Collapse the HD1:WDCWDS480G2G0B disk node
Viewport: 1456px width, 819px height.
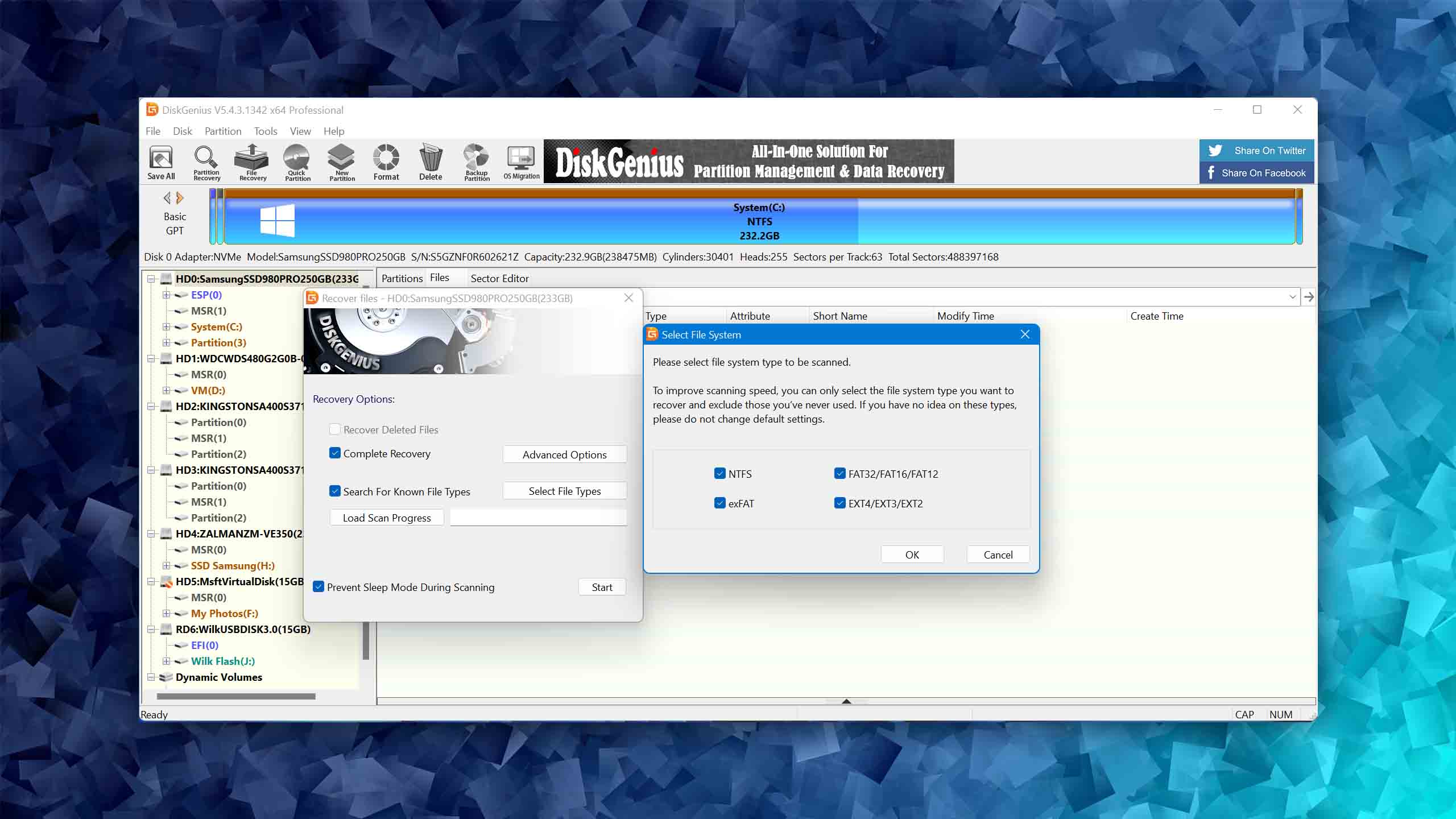[x=151, y=358]
